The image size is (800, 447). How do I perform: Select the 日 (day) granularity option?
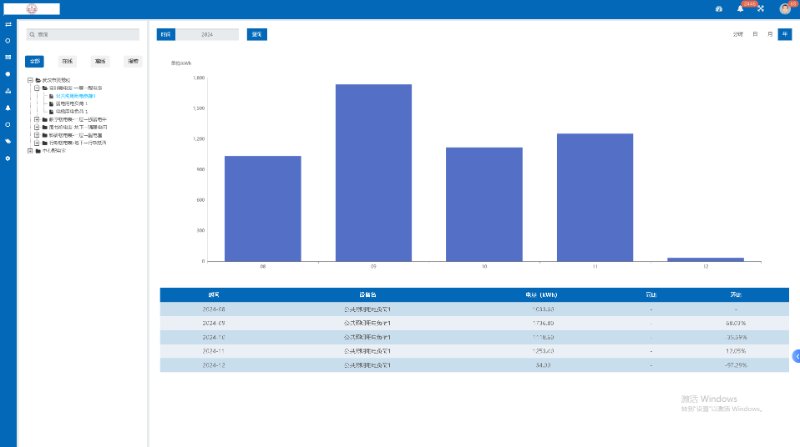(754, 34)
